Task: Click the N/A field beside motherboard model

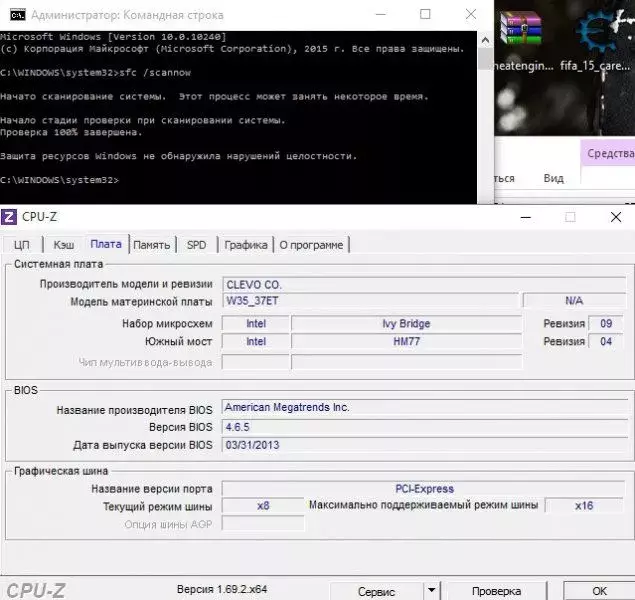Action: 574,301
